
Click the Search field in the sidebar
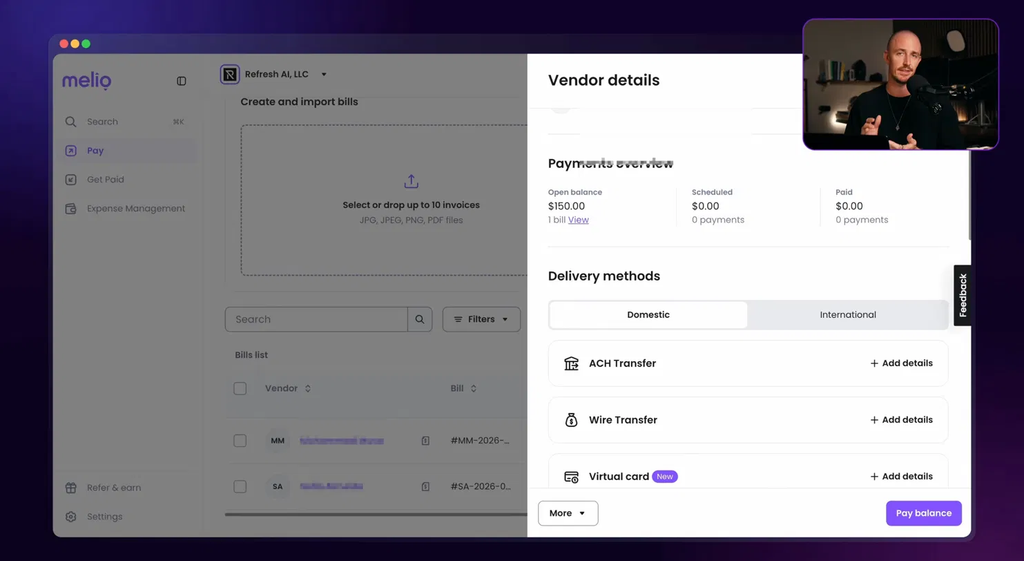125,121
